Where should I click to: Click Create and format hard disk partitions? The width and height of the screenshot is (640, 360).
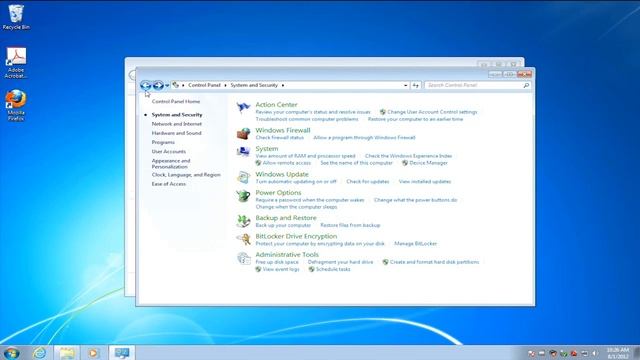click(434, 262)
